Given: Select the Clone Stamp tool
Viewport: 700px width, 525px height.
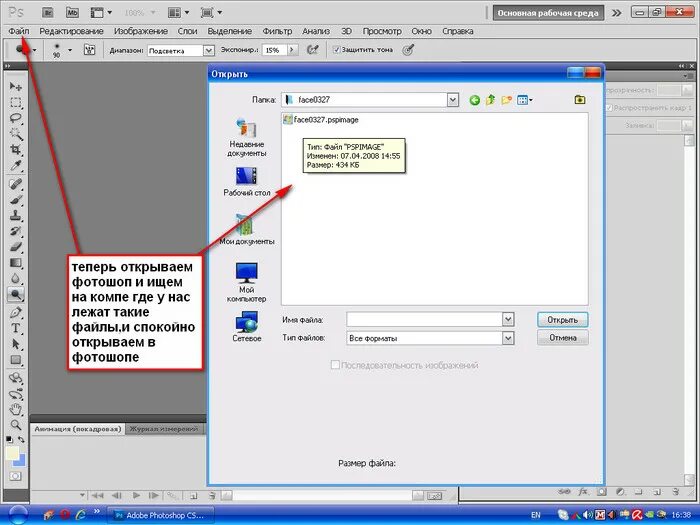Looking at the screenshot, I should coord(16,216).
